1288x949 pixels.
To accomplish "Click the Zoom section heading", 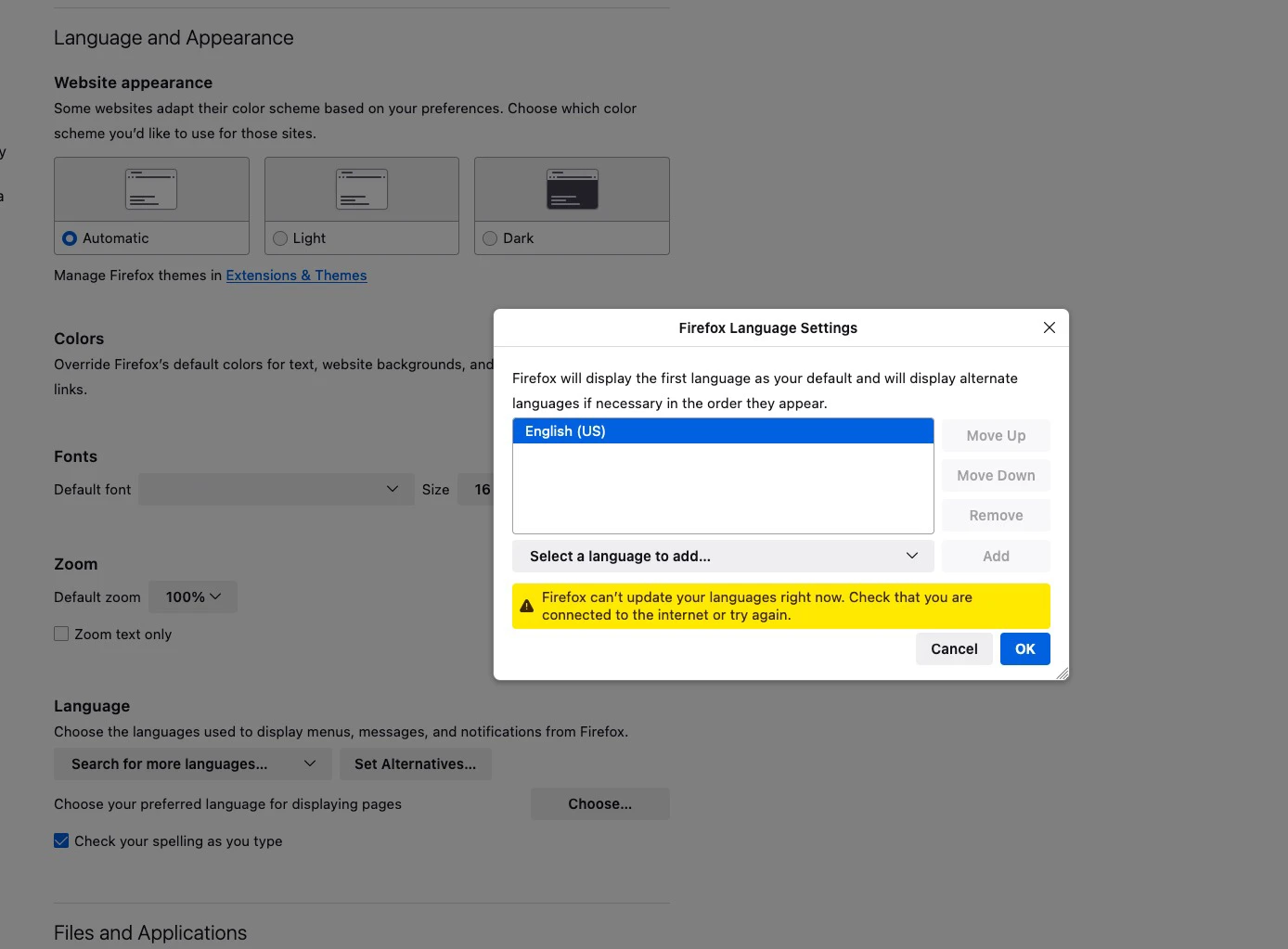I will [x=75, y=564].
